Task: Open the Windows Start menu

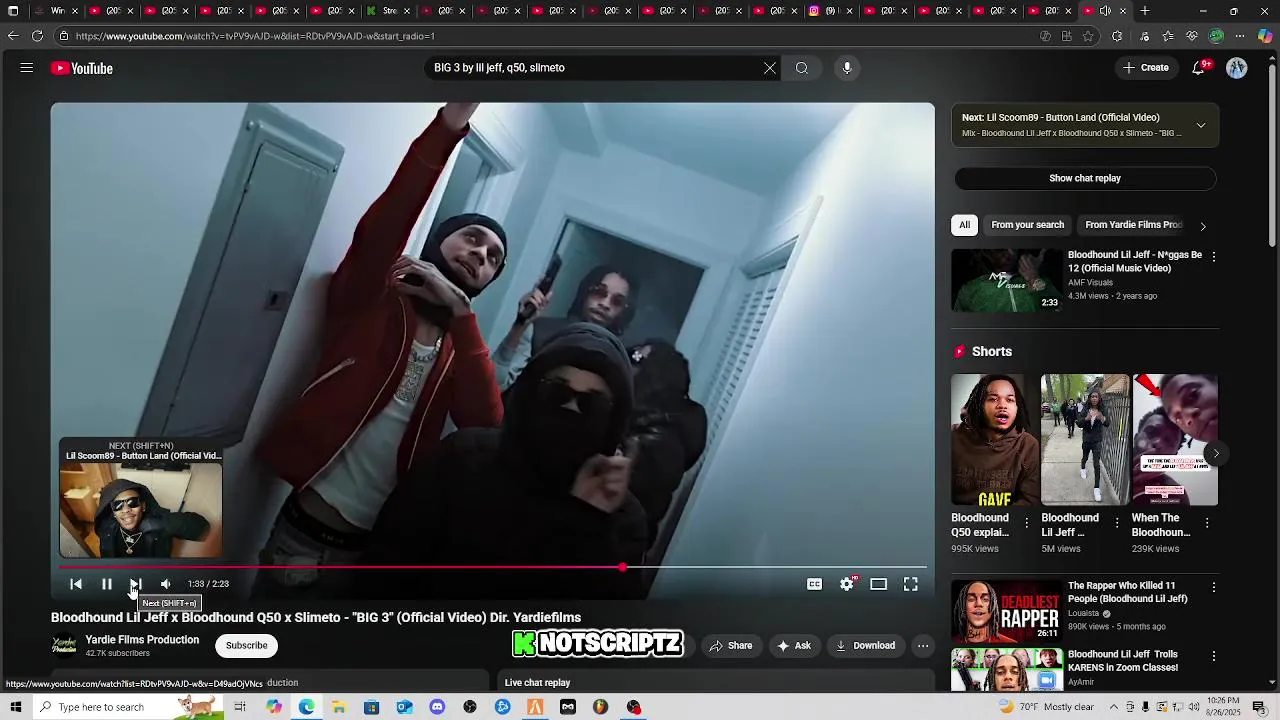Action: pos(15,707)
